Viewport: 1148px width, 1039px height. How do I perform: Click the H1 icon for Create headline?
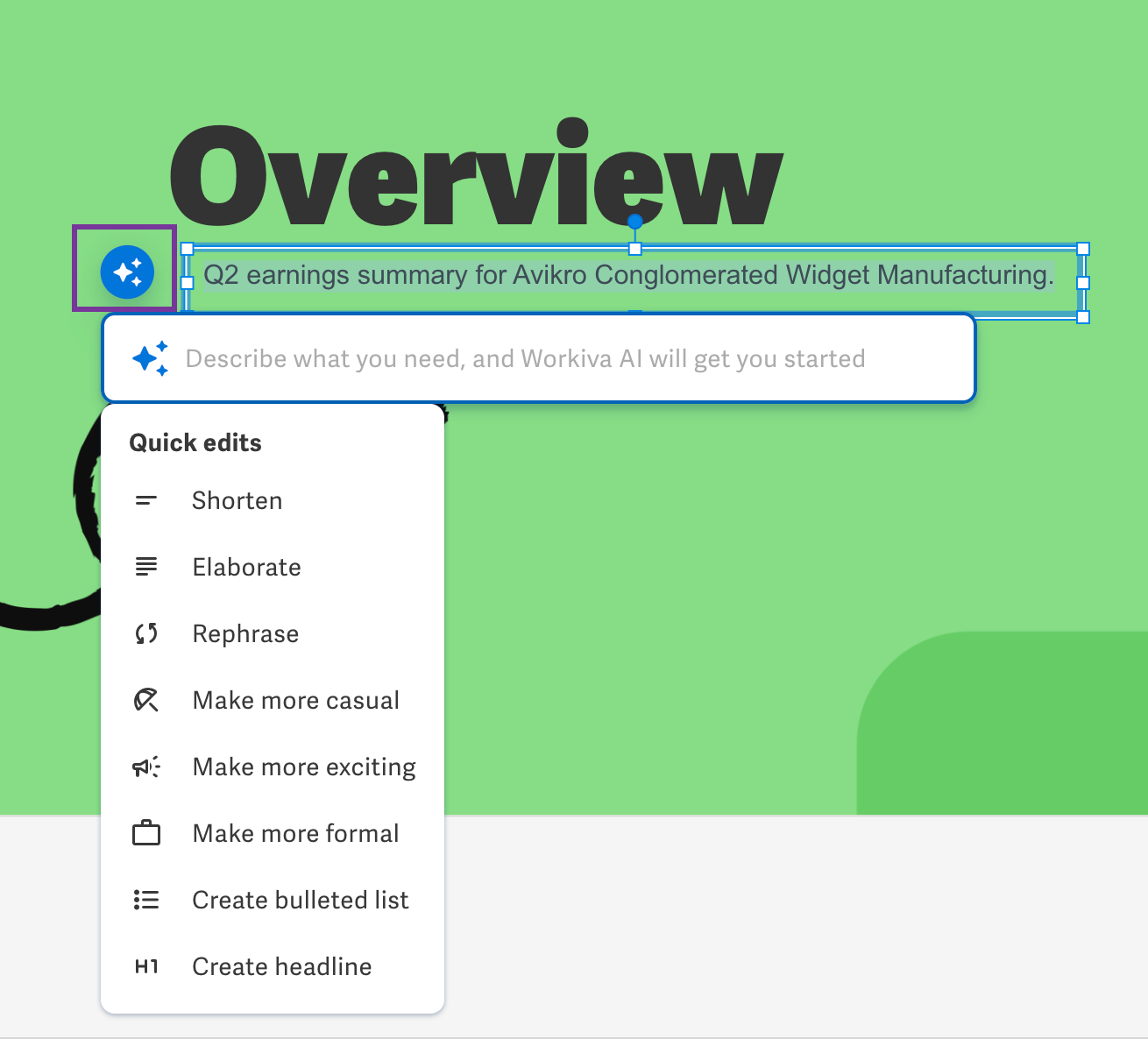click(x=146, y=966)
